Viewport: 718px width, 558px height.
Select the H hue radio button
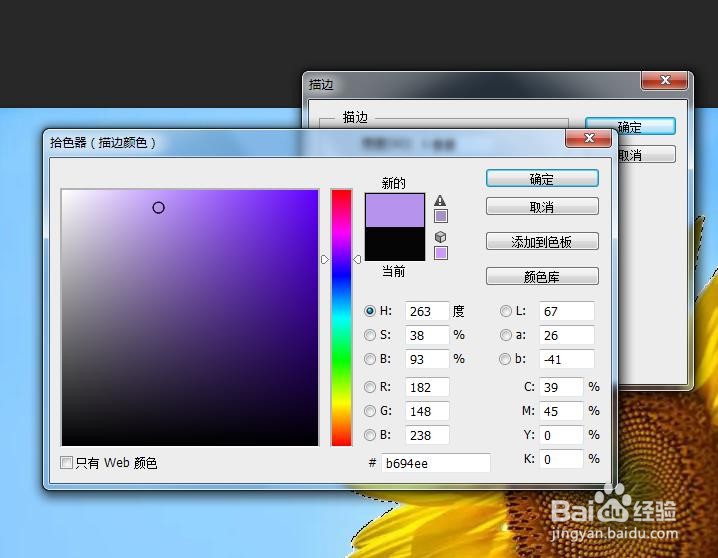point(370,311)
